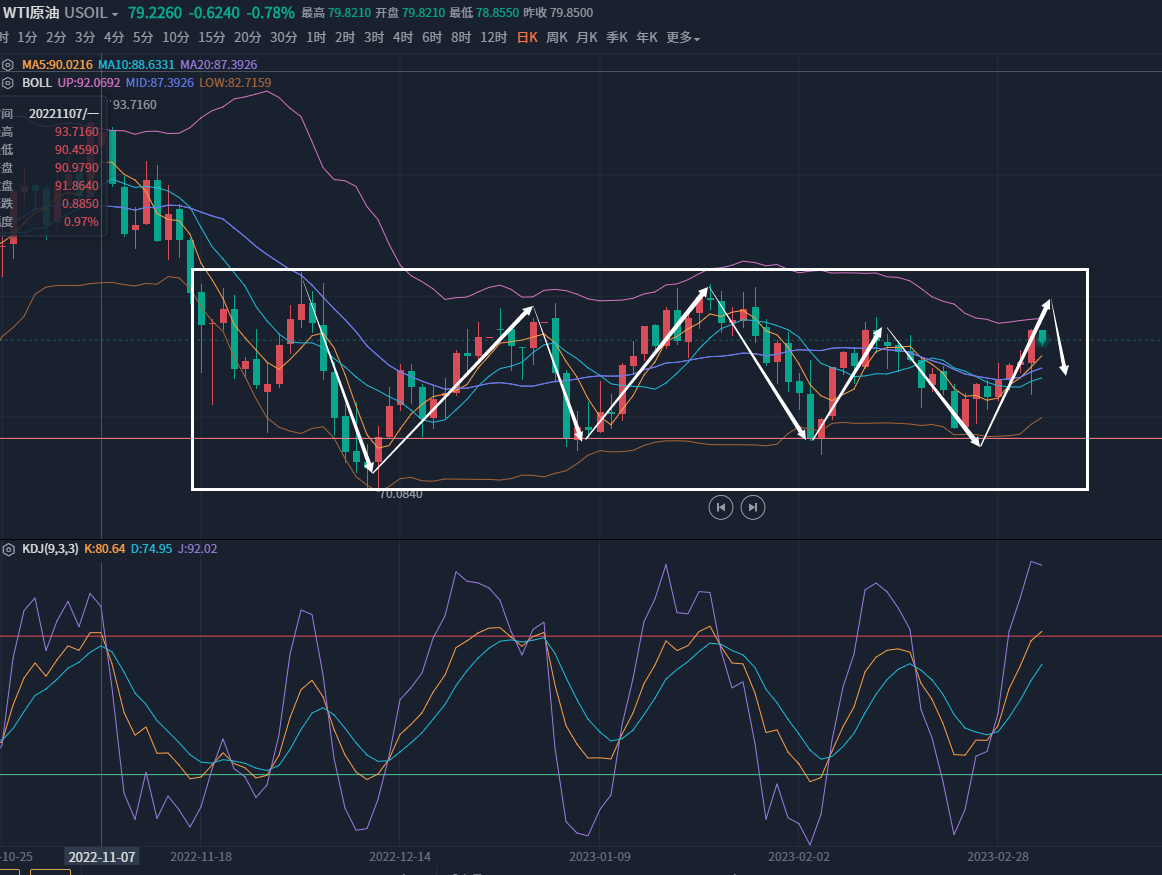Image resolution: width=1162 pixels, height=875 pixels.
Task: Open MA indicator settings hexagon icon
Action: click(8, 64)
